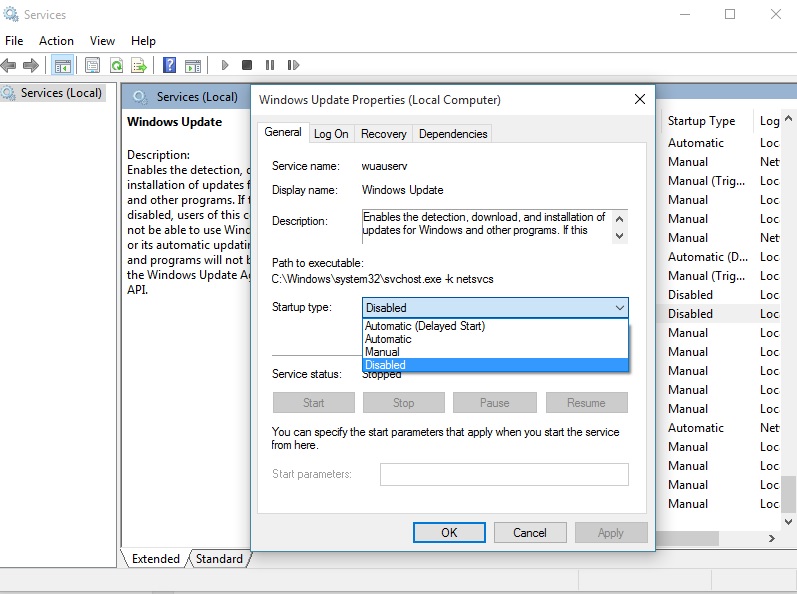Switch to the Standard view tab
This screenshot has height=594, width=797.
click(x=219, y=559)
